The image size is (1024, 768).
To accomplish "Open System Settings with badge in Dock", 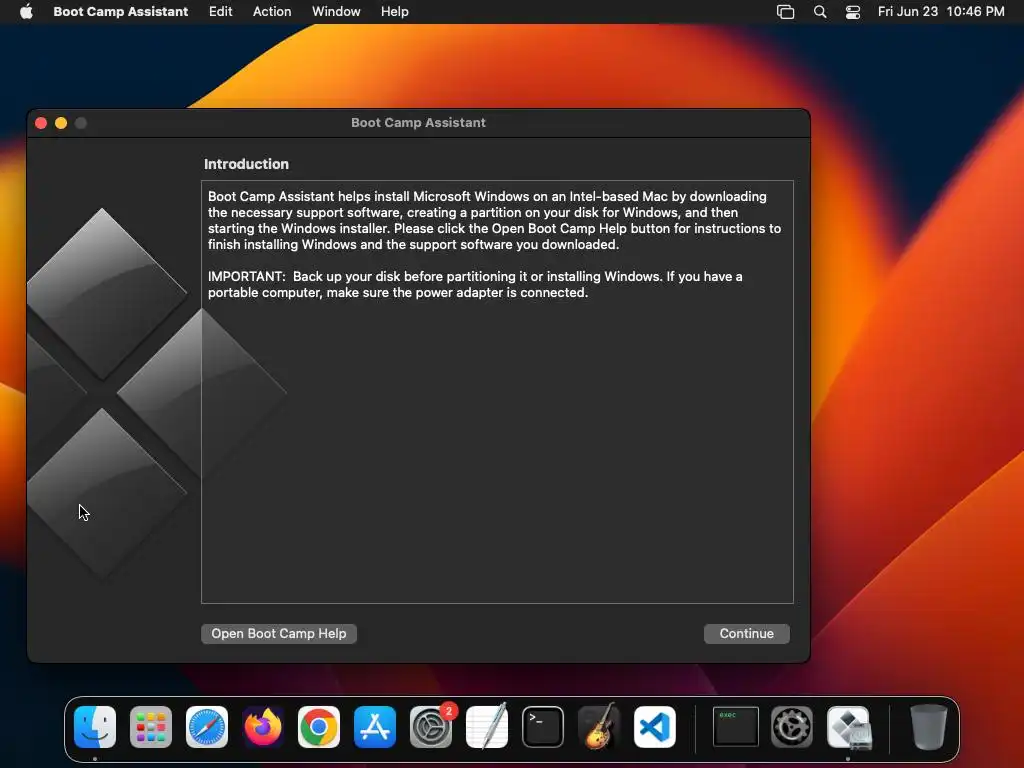I will click(431, 727).
